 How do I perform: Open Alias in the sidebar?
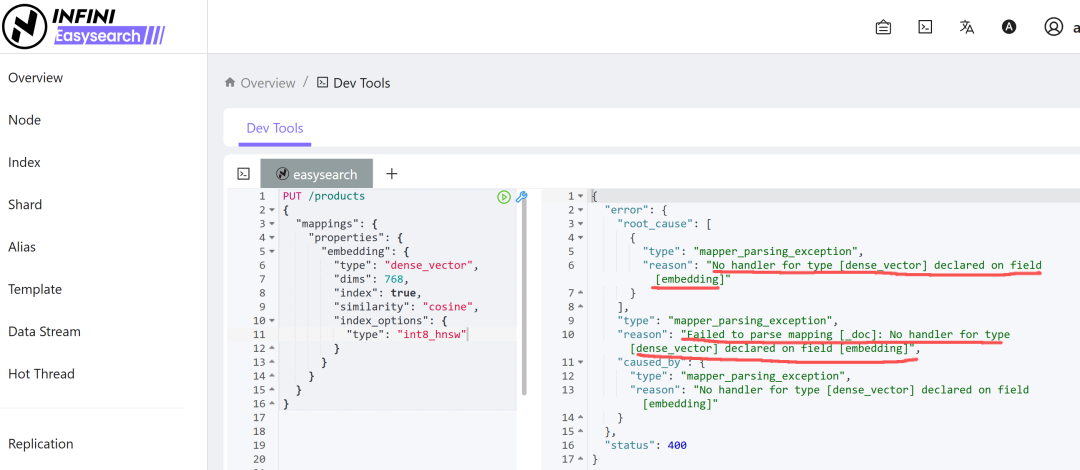[22, 247]
